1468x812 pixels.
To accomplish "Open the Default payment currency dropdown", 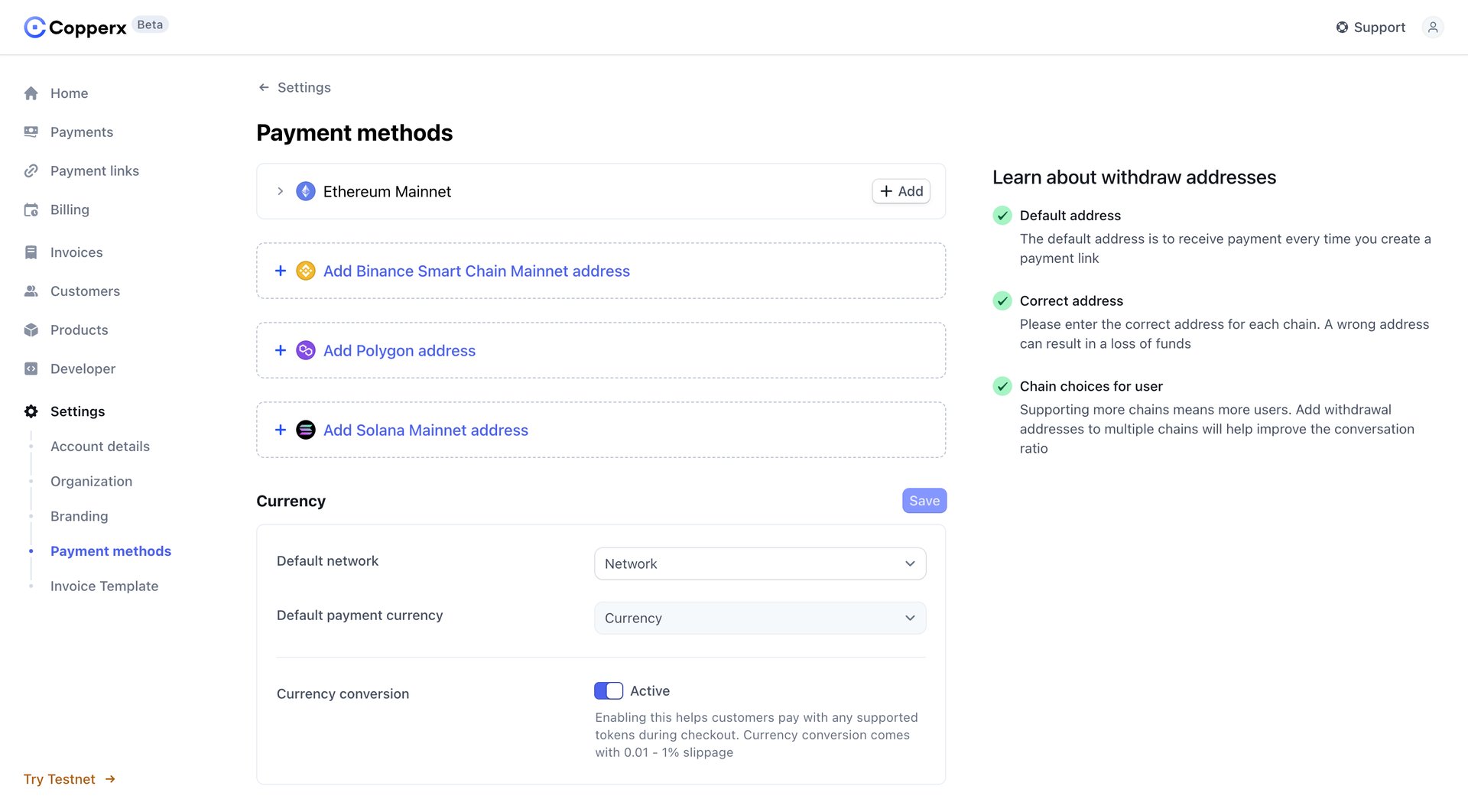I will (759, 618).
